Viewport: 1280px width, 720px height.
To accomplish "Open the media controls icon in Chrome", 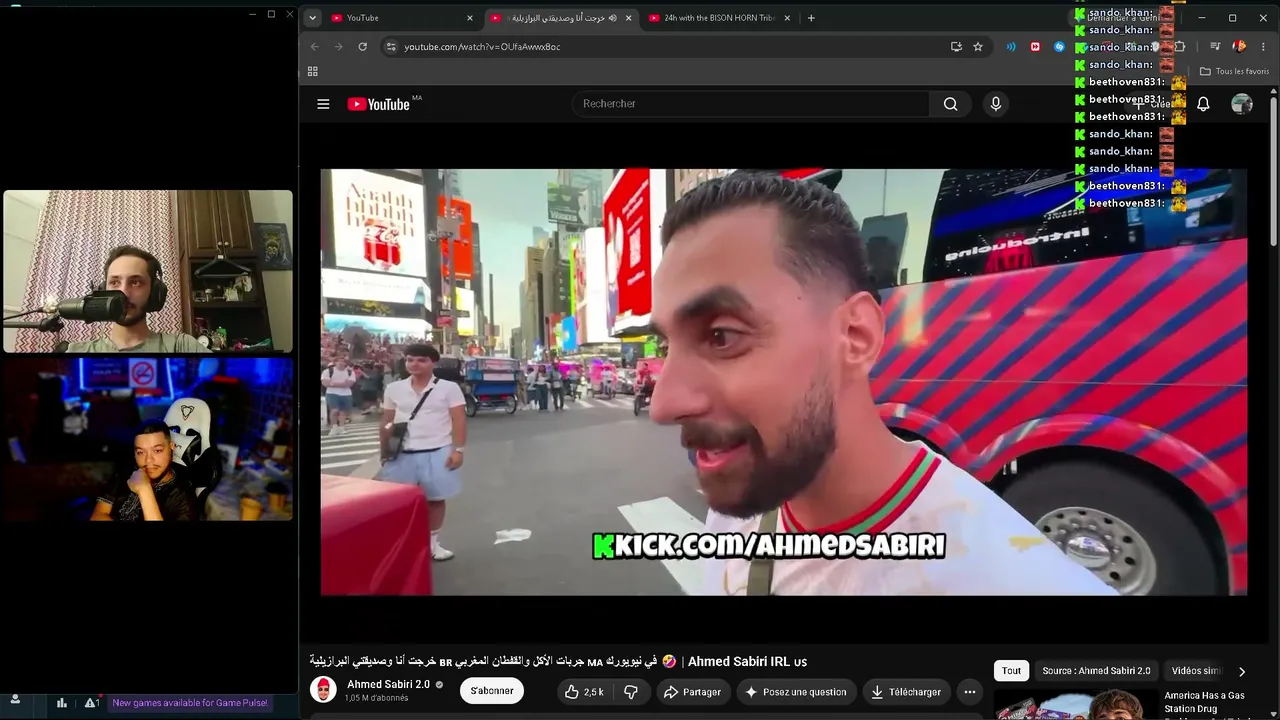I will coord(1215,46).
